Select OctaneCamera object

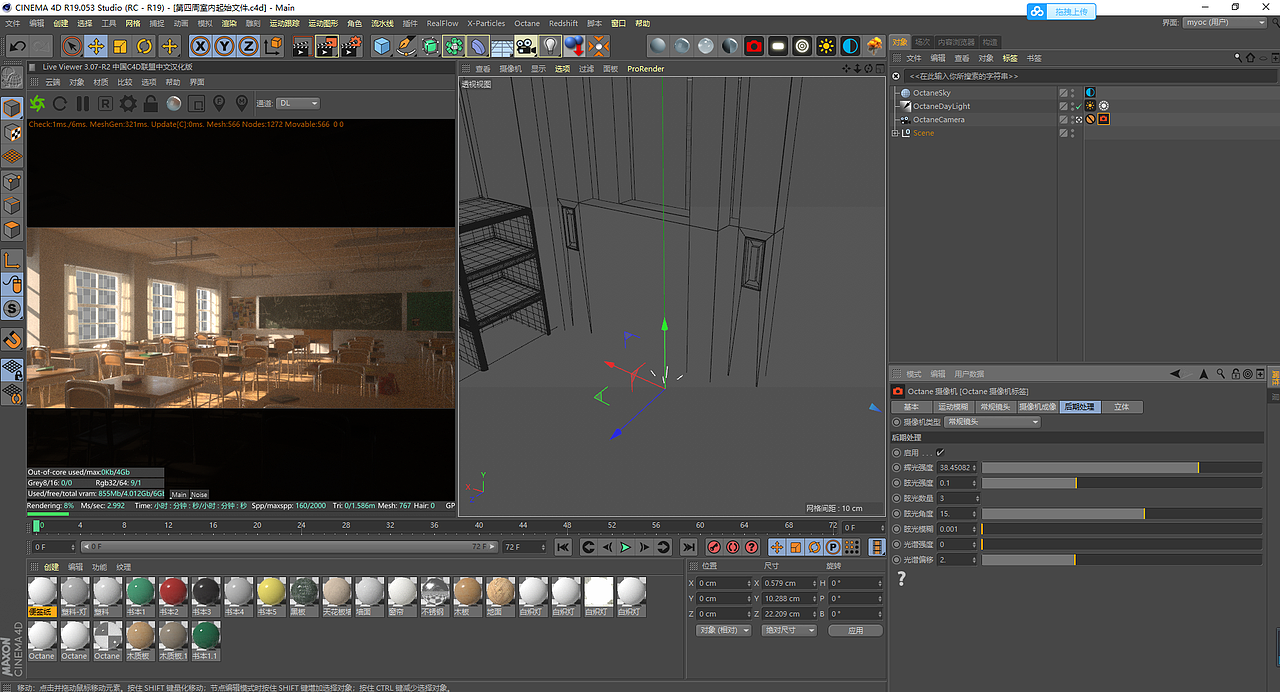tap(938, 119)
